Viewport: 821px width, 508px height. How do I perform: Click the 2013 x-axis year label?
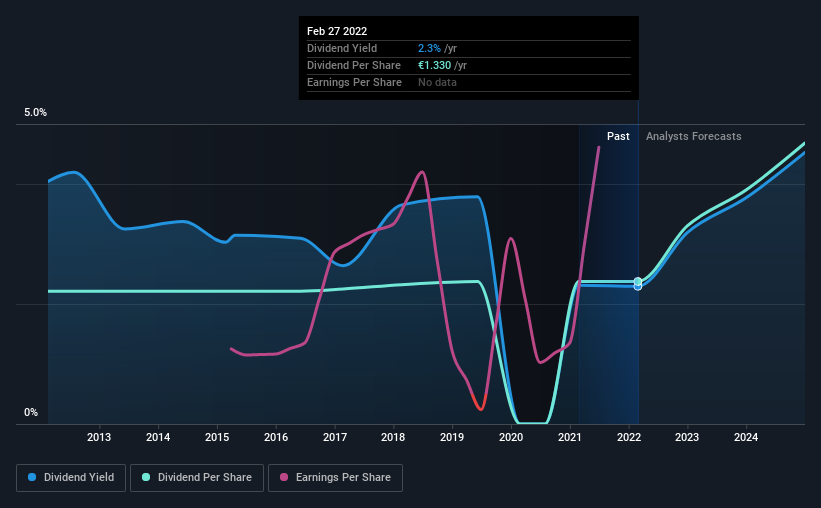click(x=99, y=437)
